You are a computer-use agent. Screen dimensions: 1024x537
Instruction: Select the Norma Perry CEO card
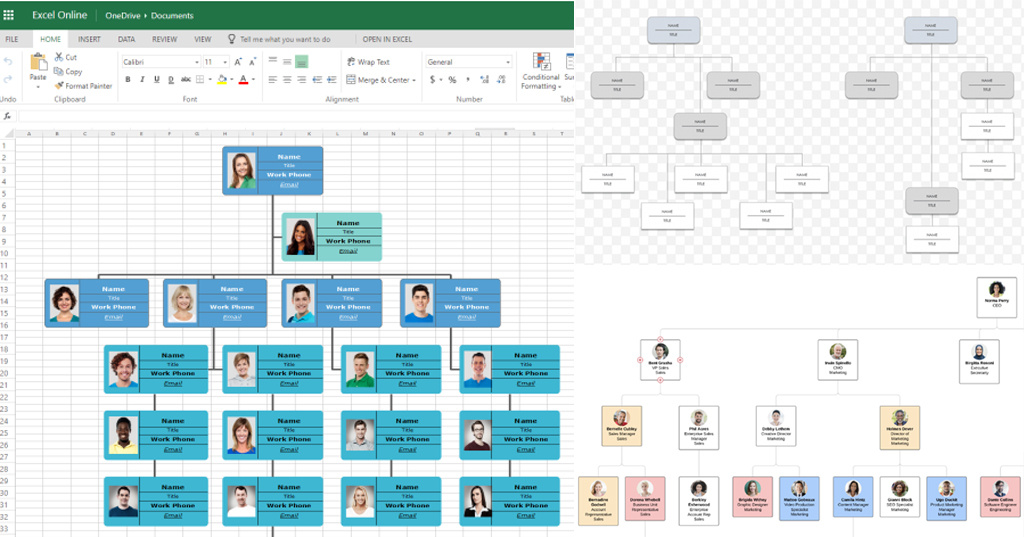coord(997,297)
